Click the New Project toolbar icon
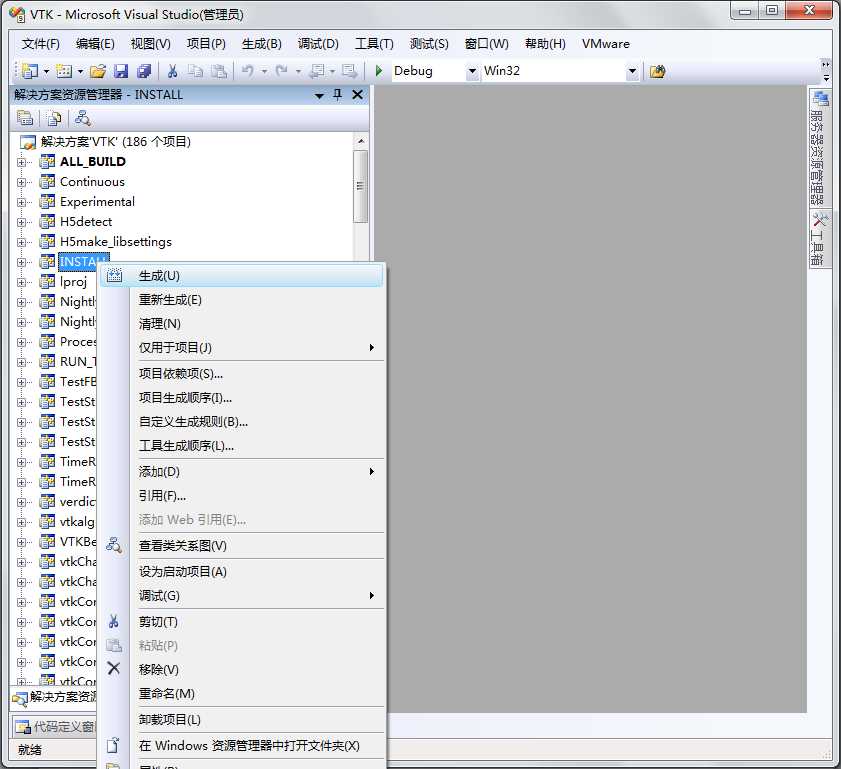This screenshot has height=769, width=841. point(30,71)
